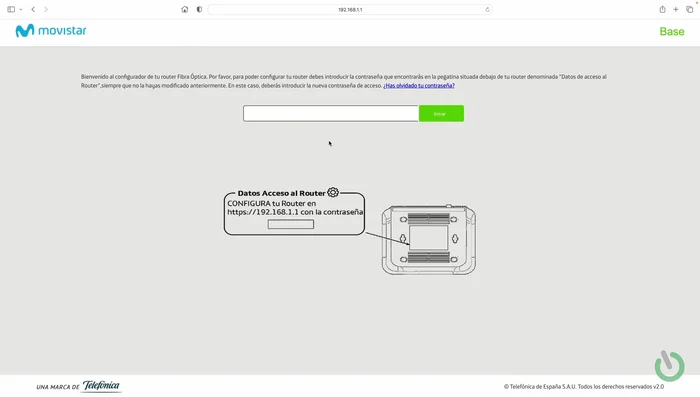Click the privacy shield icon
700x397 pixels.
(x=200, y=9)
